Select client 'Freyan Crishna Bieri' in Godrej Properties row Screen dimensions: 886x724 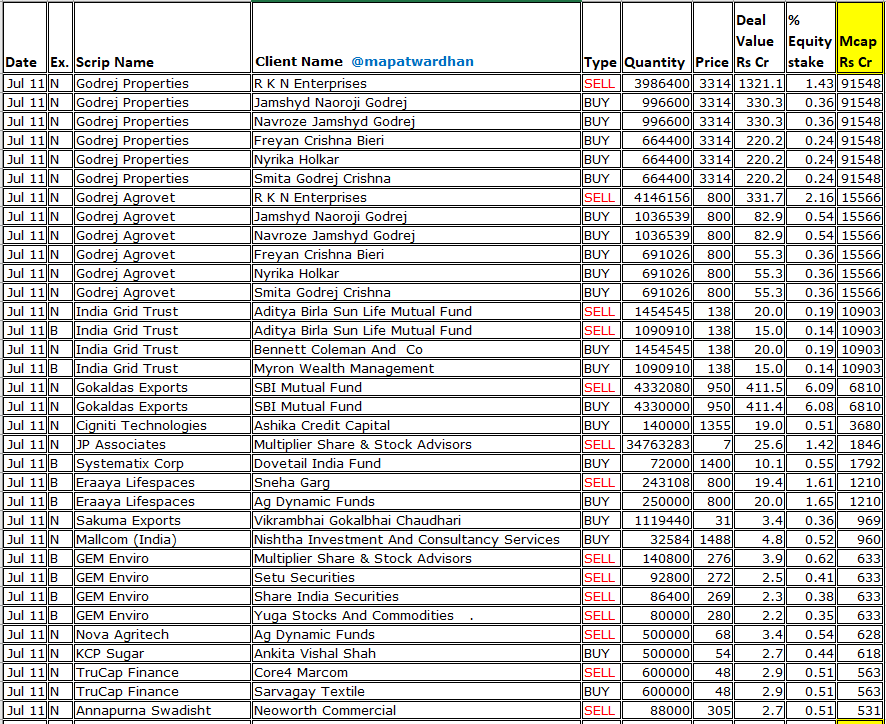pyautogui.click(x=416, y=141)
